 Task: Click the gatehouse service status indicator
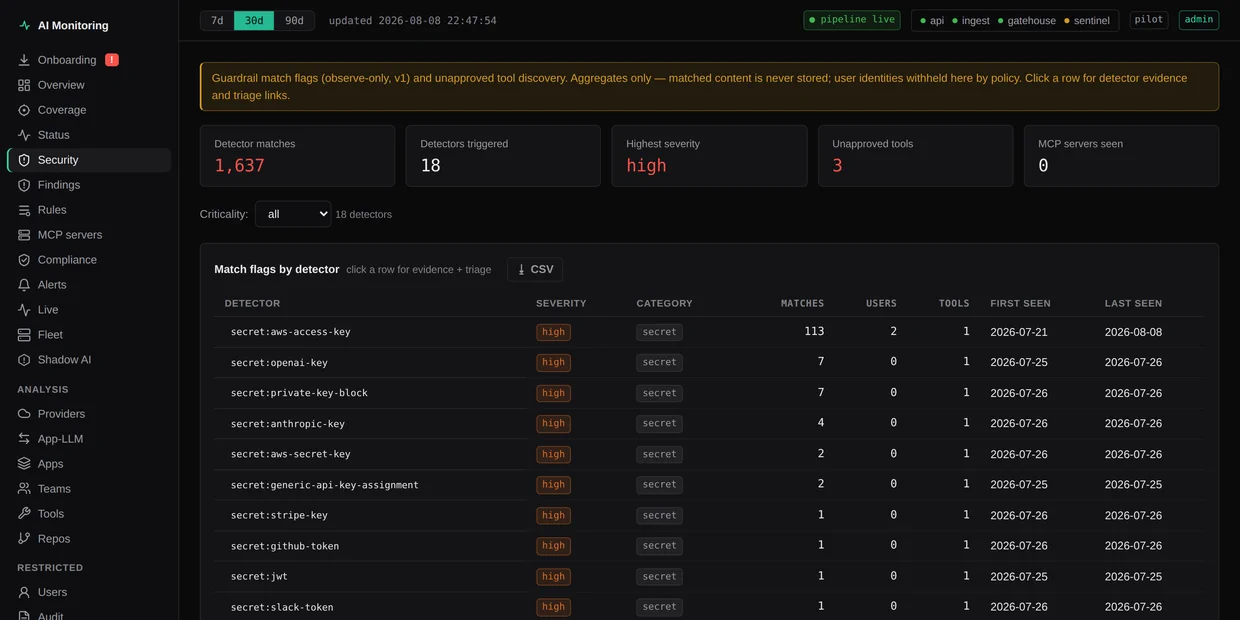[1027, 20]
